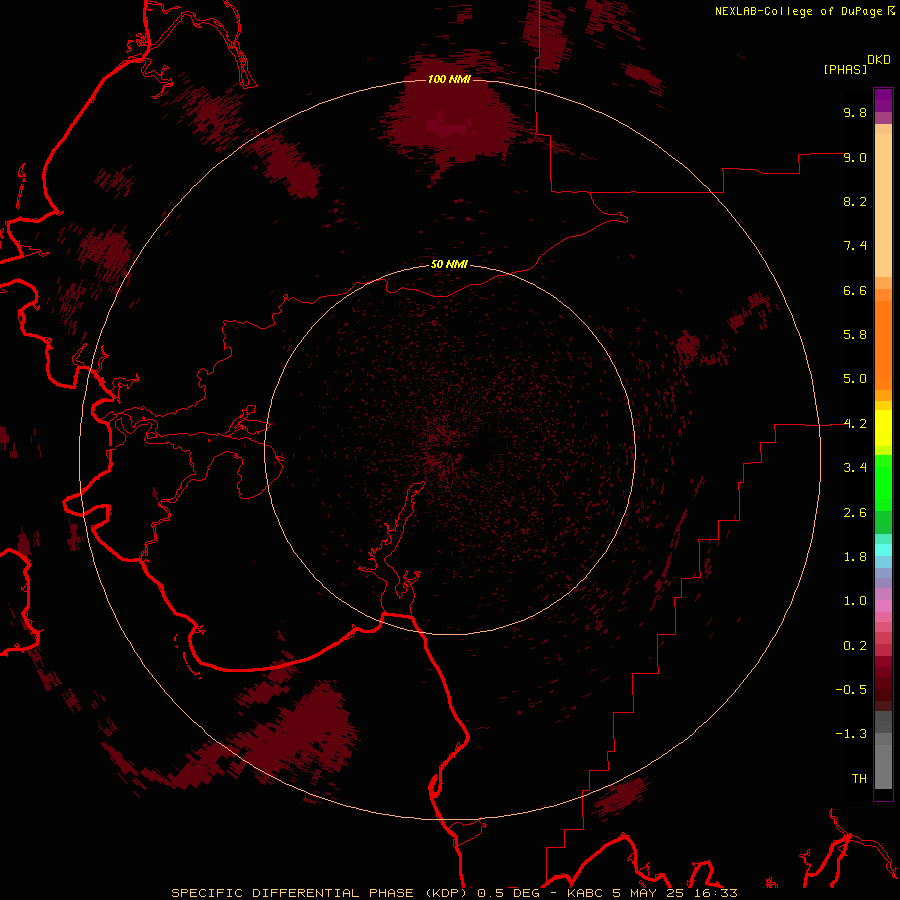
Task: Click the 0.5 DEG elevation text
Action: coord(509,893)
